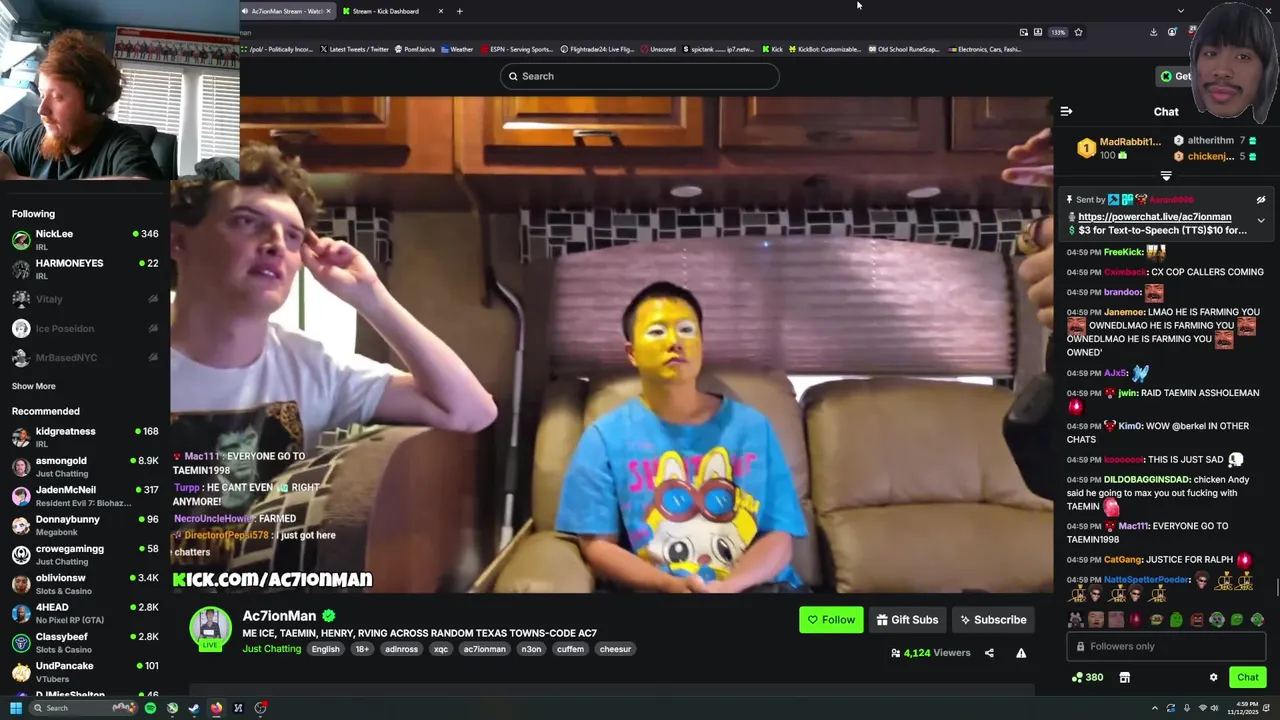Open the channel points shop icon
The width and height of the screenshot is (1280, 720).
coord(1124,677)
